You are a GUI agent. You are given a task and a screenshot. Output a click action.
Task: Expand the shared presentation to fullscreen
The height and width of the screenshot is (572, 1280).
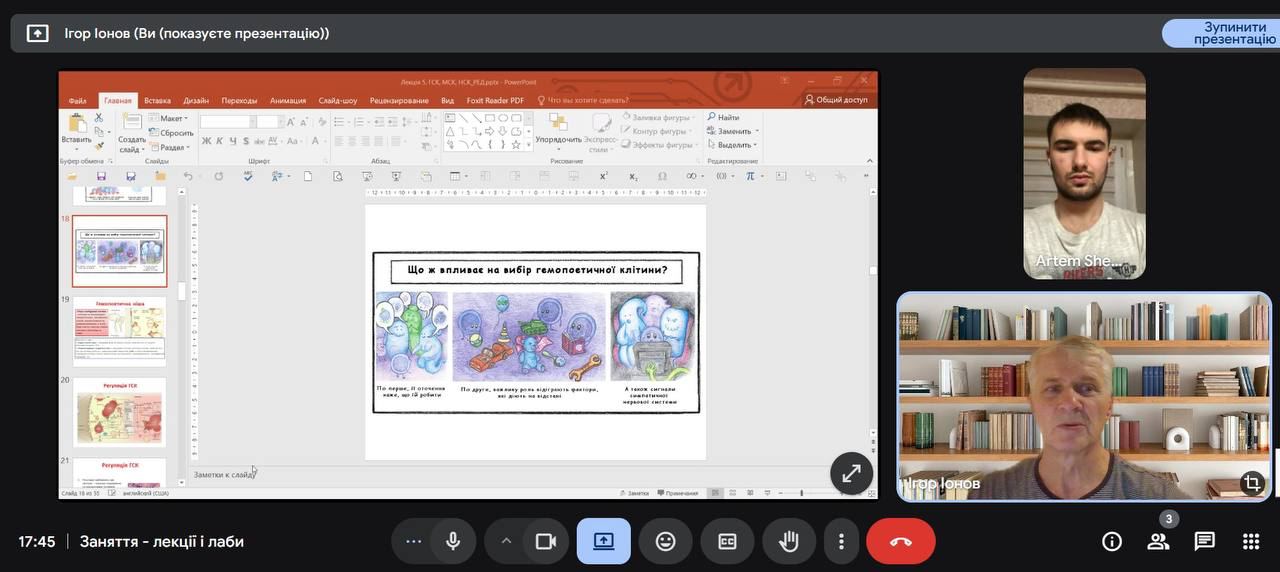[851, 474]
